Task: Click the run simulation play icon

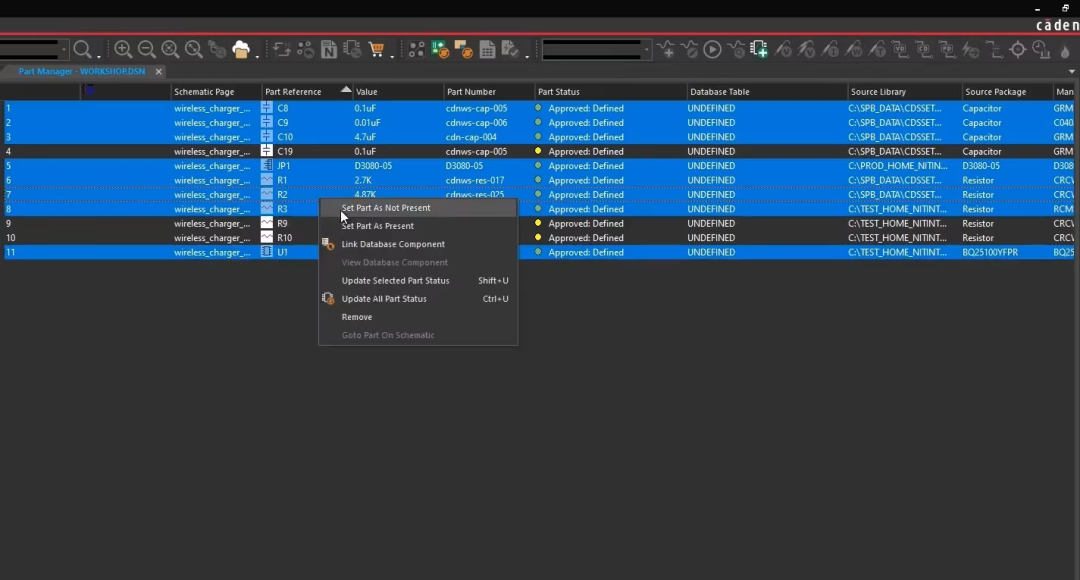Action: tap(712, 50)
